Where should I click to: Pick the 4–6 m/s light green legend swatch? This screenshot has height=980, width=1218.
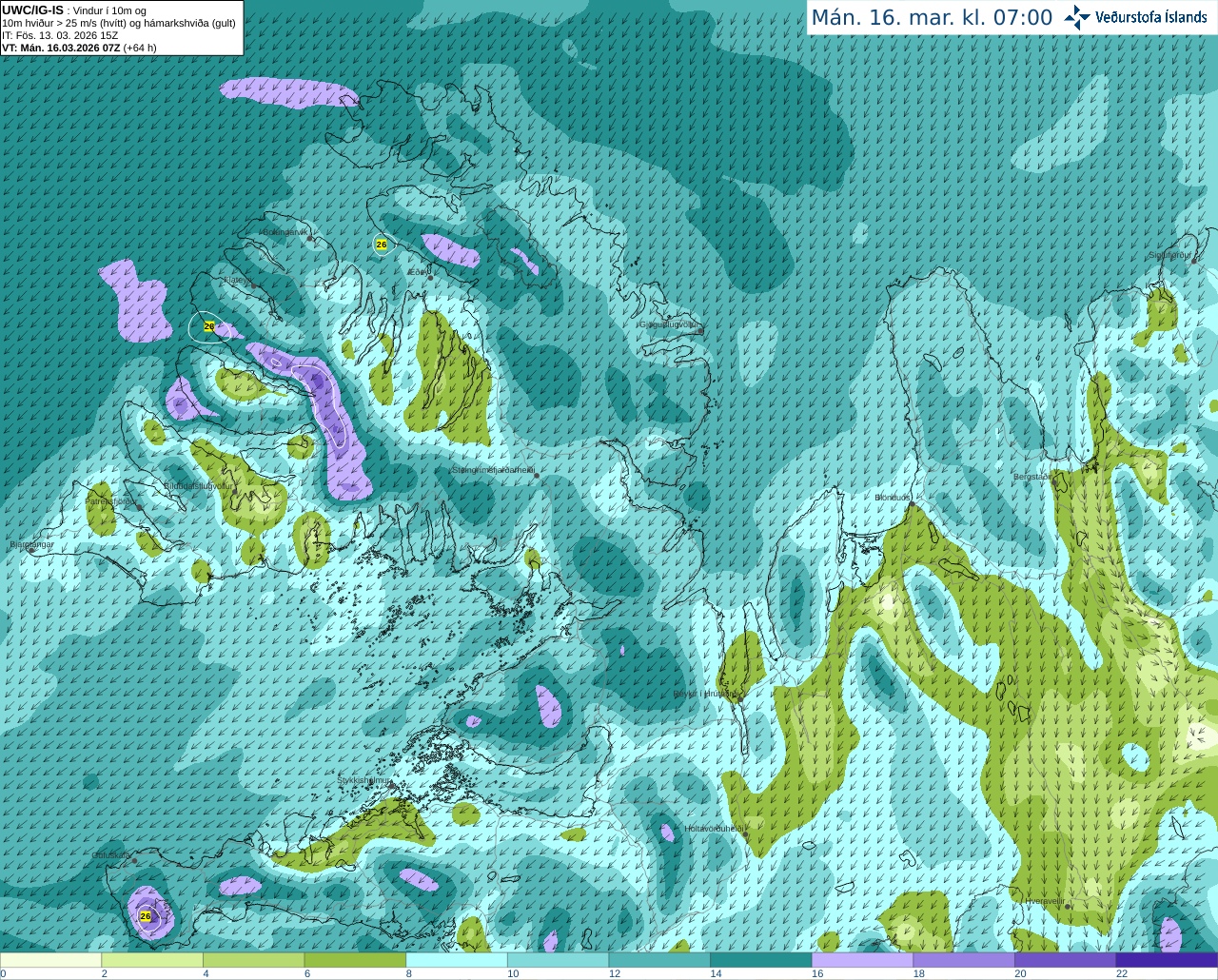(x=254, y=960)
